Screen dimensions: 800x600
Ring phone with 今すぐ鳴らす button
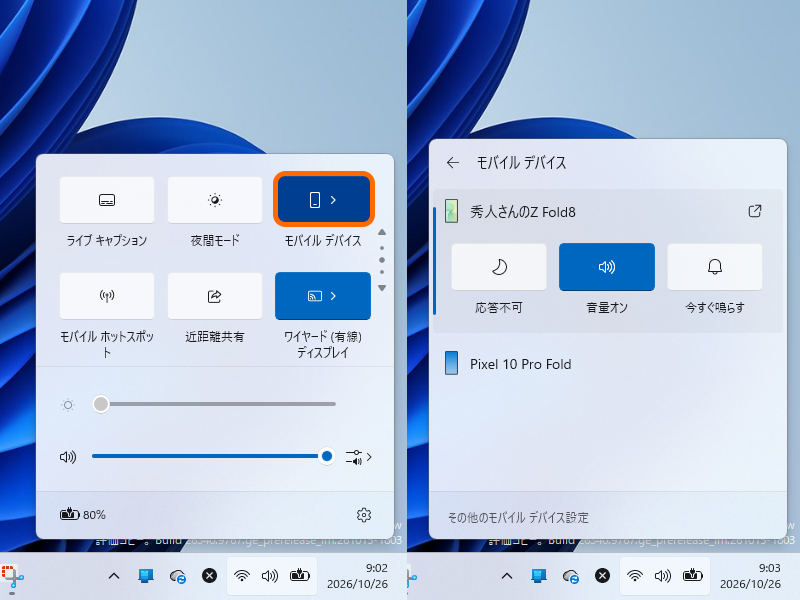tap(715, 267)
